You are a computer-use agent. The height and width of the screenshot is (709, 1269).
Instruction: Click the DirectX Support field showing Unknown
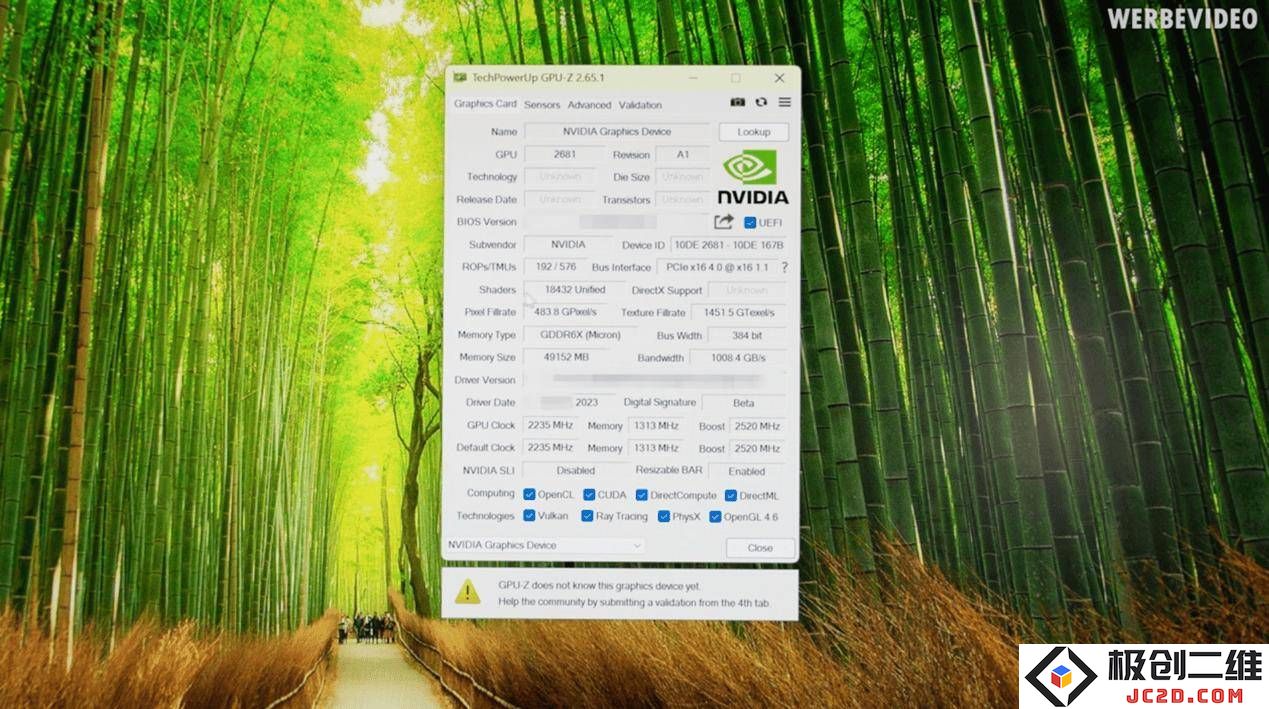[x=747, y=290]
